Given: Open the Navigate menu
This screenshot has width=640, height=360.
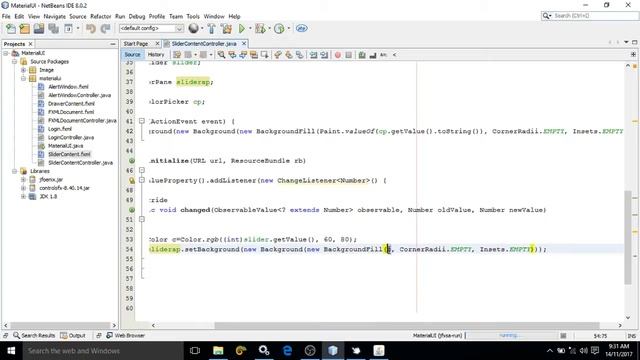Looking at the screenshot, I should [x=54, y=16].
